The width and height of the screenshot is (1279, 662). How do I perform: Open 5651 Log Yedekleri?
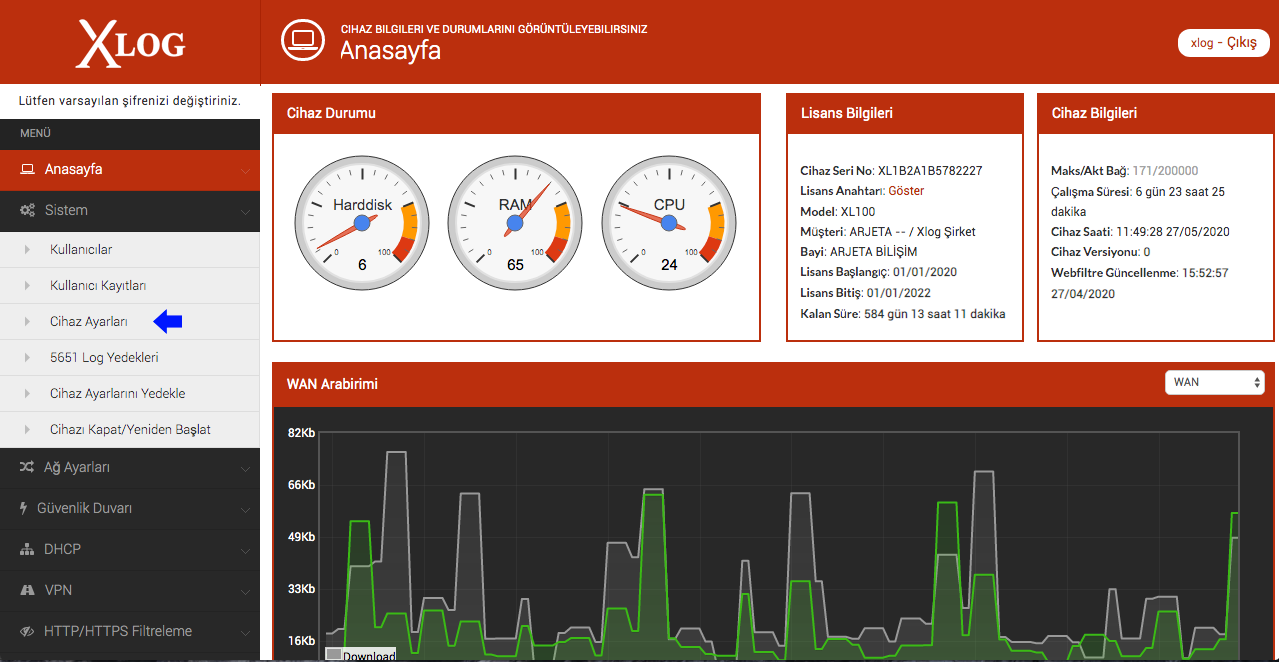click(x=130, y=358)
